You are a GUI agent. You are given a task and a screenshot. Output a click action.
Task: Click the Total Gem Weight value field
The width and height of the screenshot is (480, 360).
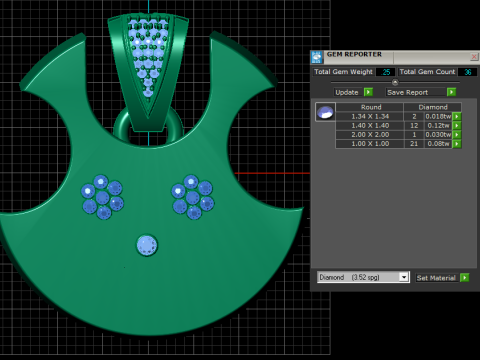(x=385, y=72)
